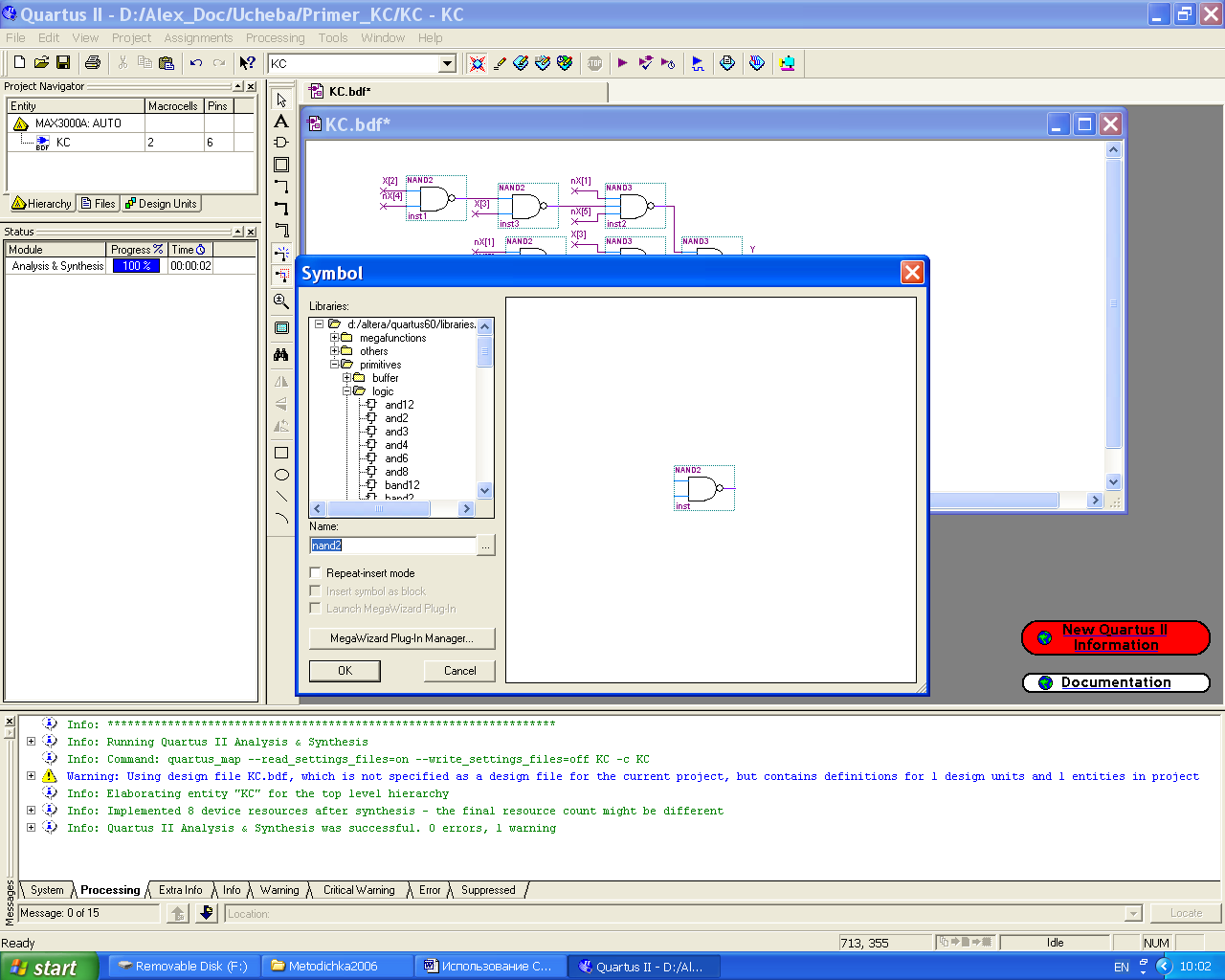Start simulation with the waveform arrow icon
1225x980 pixels.
(x=698, y=63)
